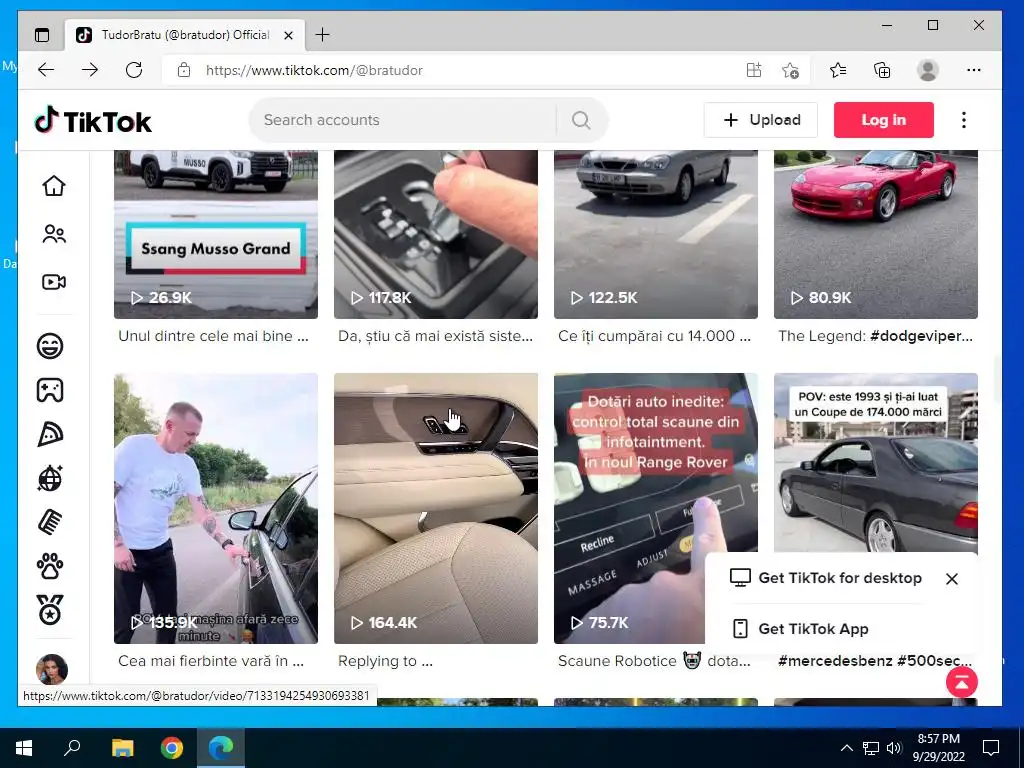1024x768 pixels.
Task: Close the TudorBratu browser tab
Action: [x=289, y=35]
